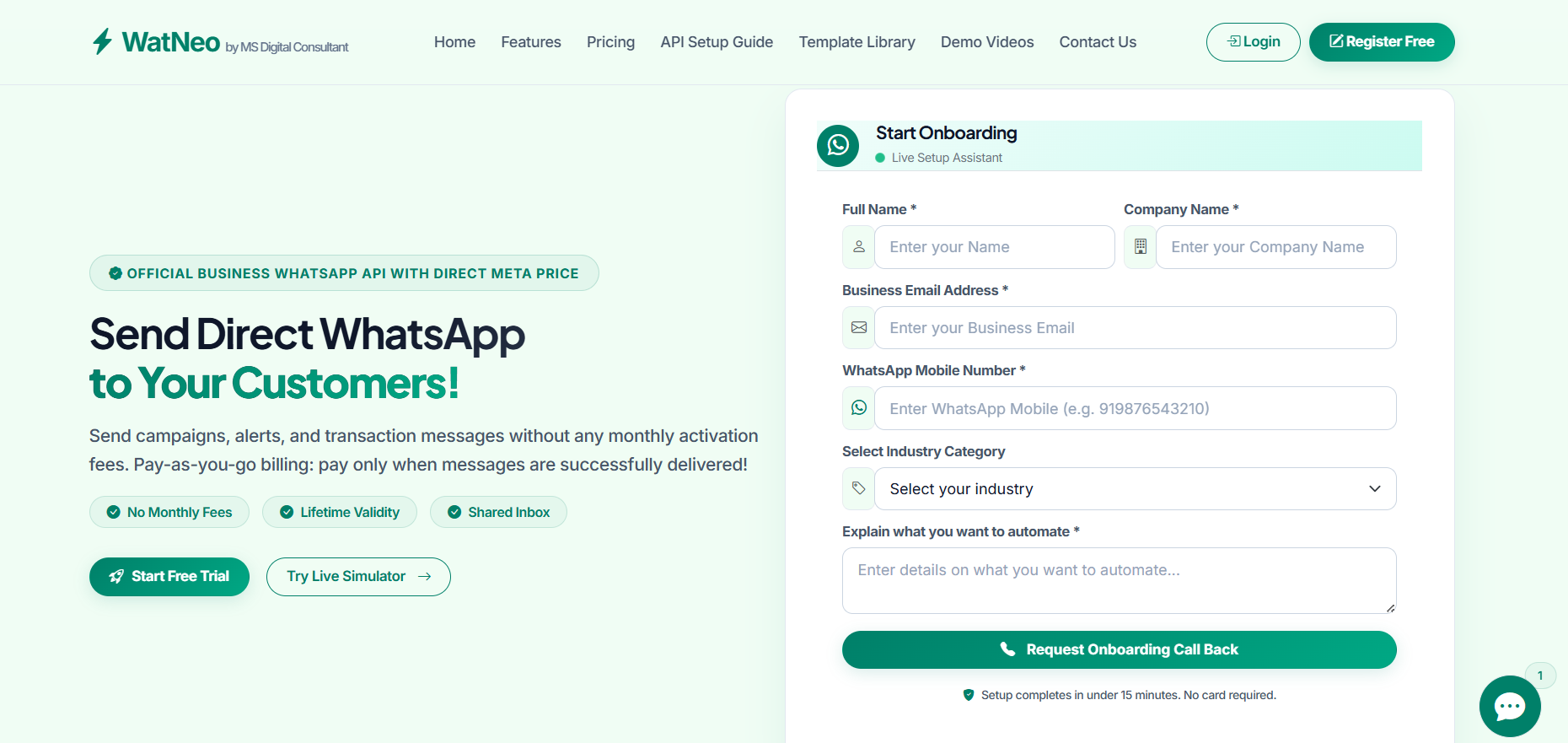Click the person icon beside Full Name field
The image size is (1568, 743).
click(859, 247)
